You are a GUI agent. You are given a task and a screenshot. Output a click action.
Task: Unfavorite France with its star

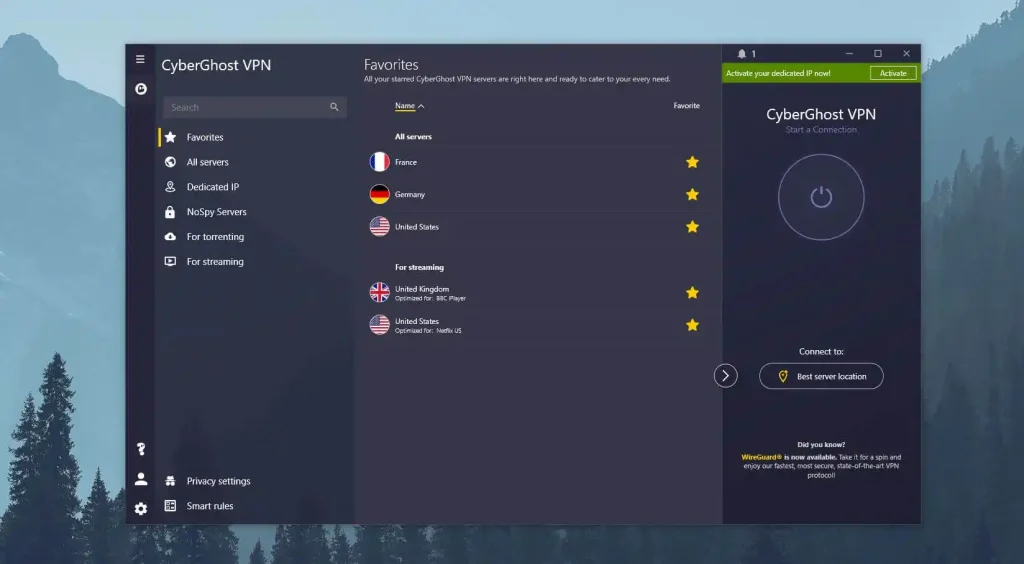click(x=692, y=162)
